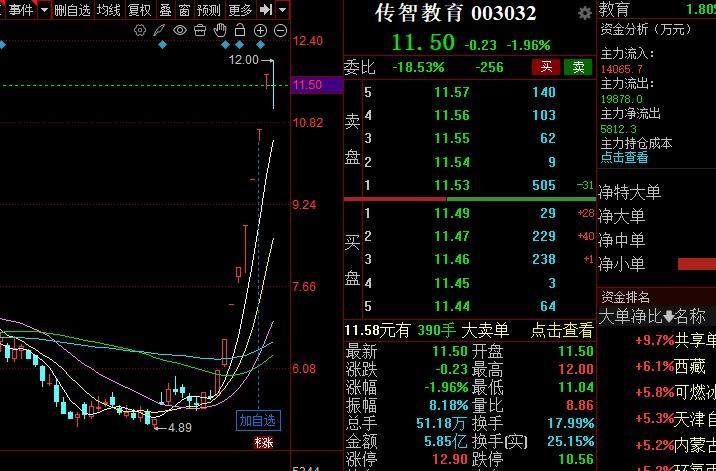This screenshot has width=716, height=471.
Task: Open the toolbox icon on the chart toolbar
Action: point(200,31)
